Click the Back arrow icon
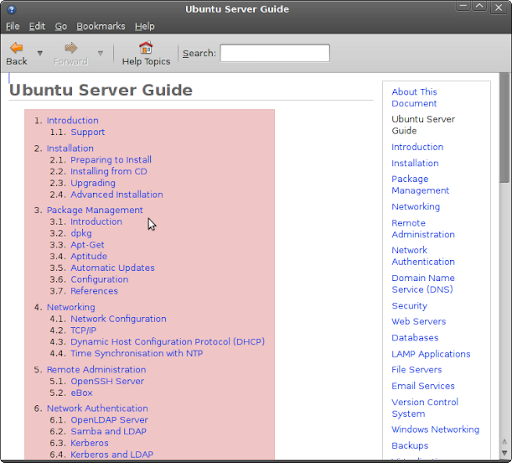 pyautogui.click(x=16, y=48)
